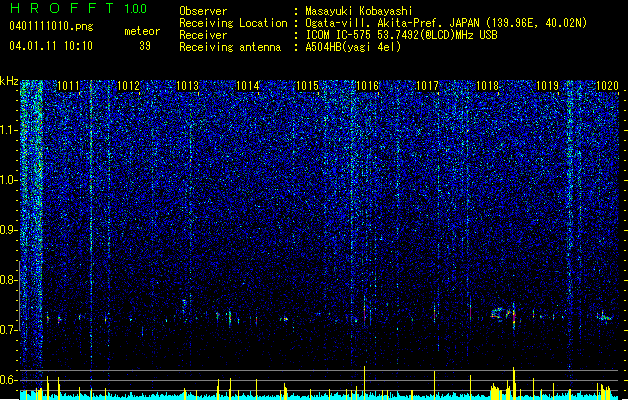Click the Receiver label
Image resolution: width=629 pixels, height=400 pixels.
tap(203, 35)
